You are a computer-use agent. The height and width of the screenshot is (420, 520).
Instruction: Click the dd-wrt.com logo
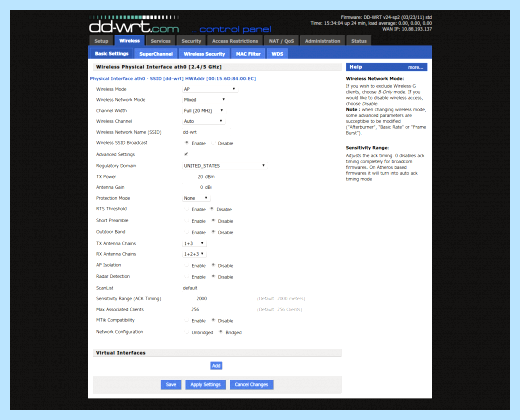pyautogui.click(x=134, y=26)
